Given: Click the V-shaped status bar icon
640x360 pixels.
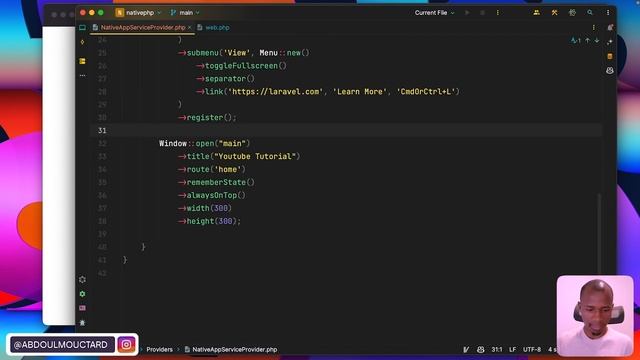Looking at the screenshot, I should tap(466, 350).
